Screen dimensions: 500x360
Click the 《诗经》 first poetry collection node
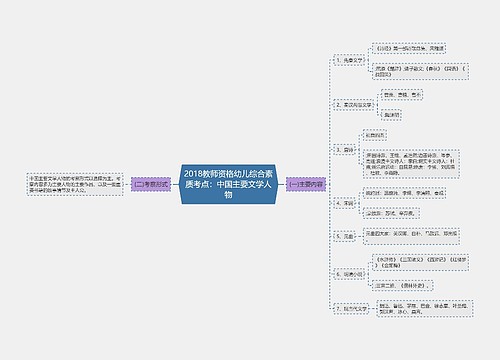(409, 48)
